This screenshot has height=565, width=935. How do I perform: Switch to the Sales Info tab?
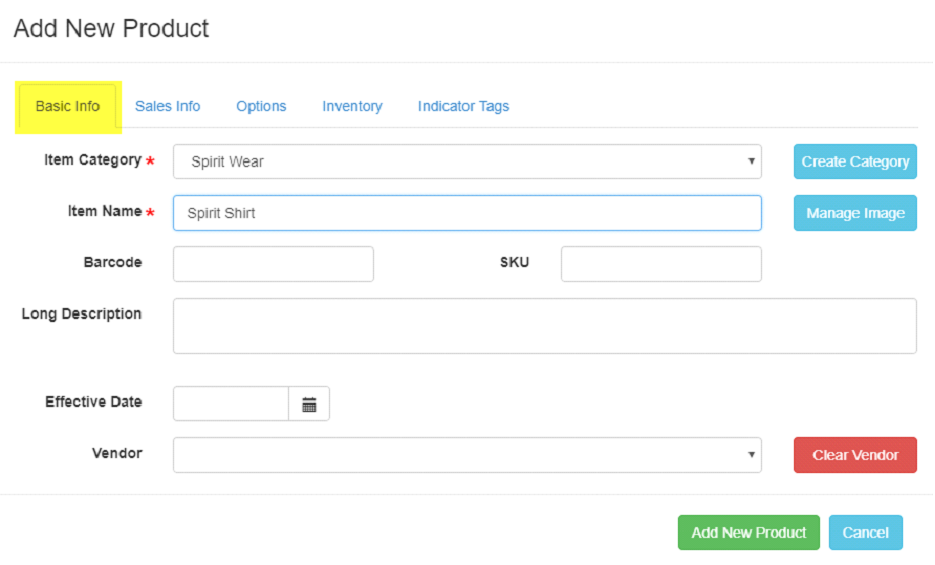167,106
